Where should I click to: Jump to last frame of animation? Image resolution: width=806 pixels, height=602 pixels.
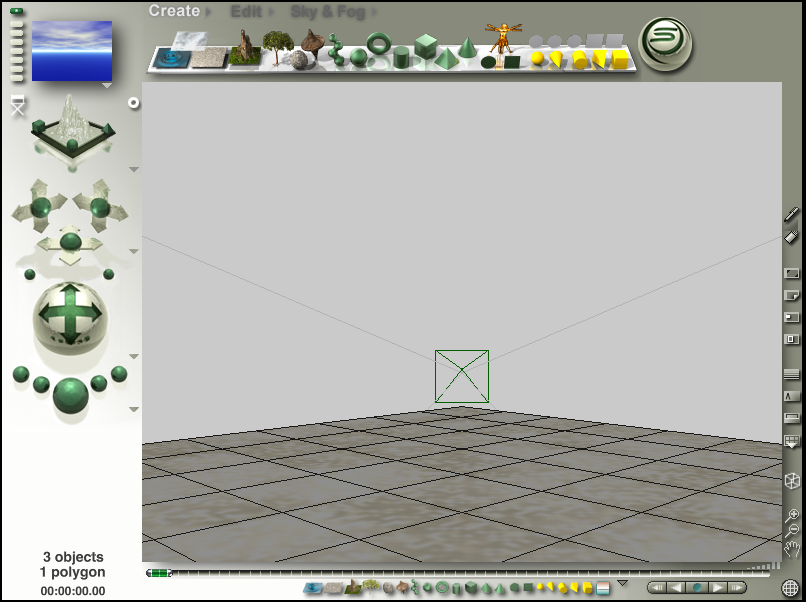737,587
